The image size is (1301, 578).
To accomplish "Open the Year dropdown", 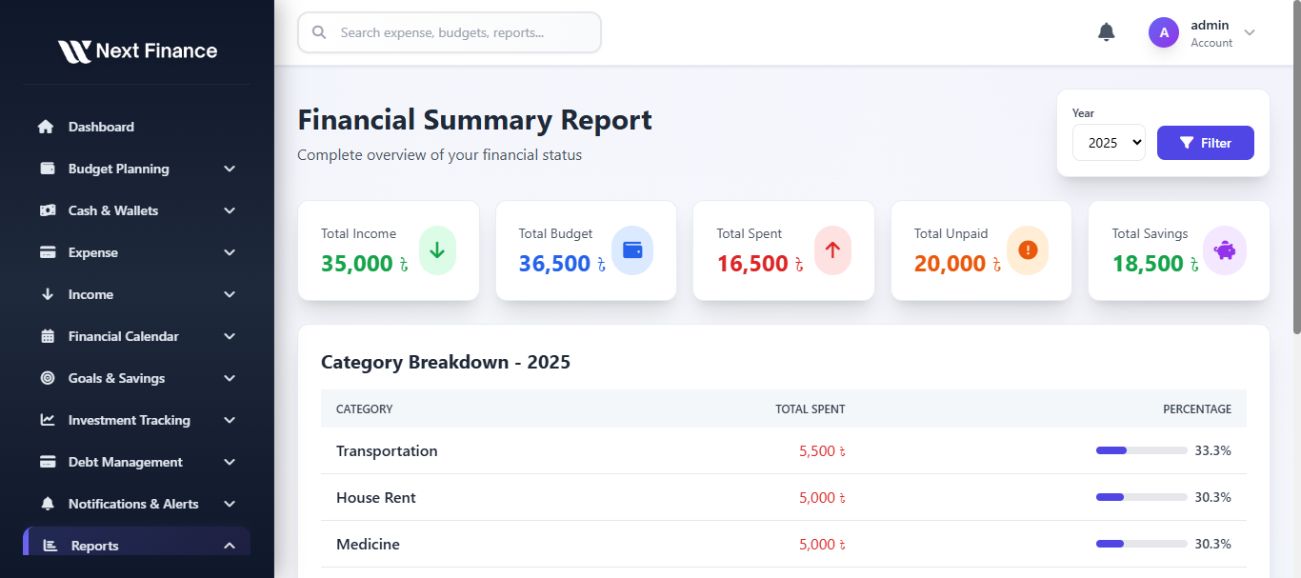I will pyautogui.click(x=1109, y=143).
